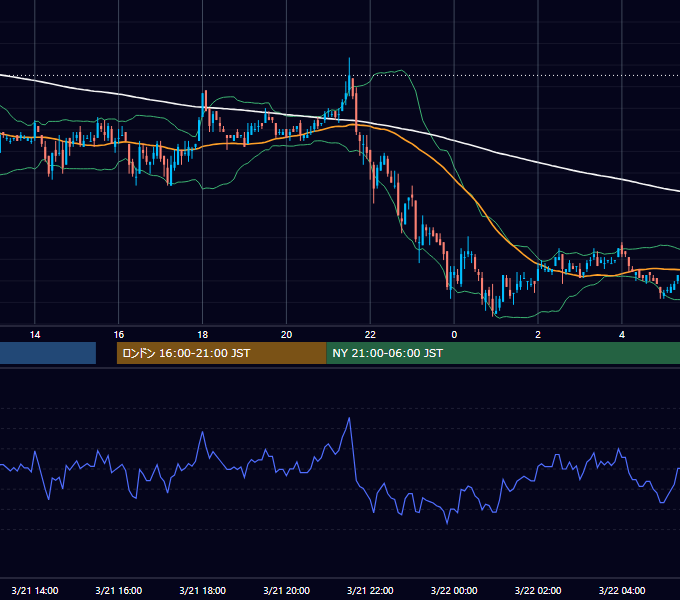Click the 3/22 00:00 label on oscillator axis

tap(454, 590)
